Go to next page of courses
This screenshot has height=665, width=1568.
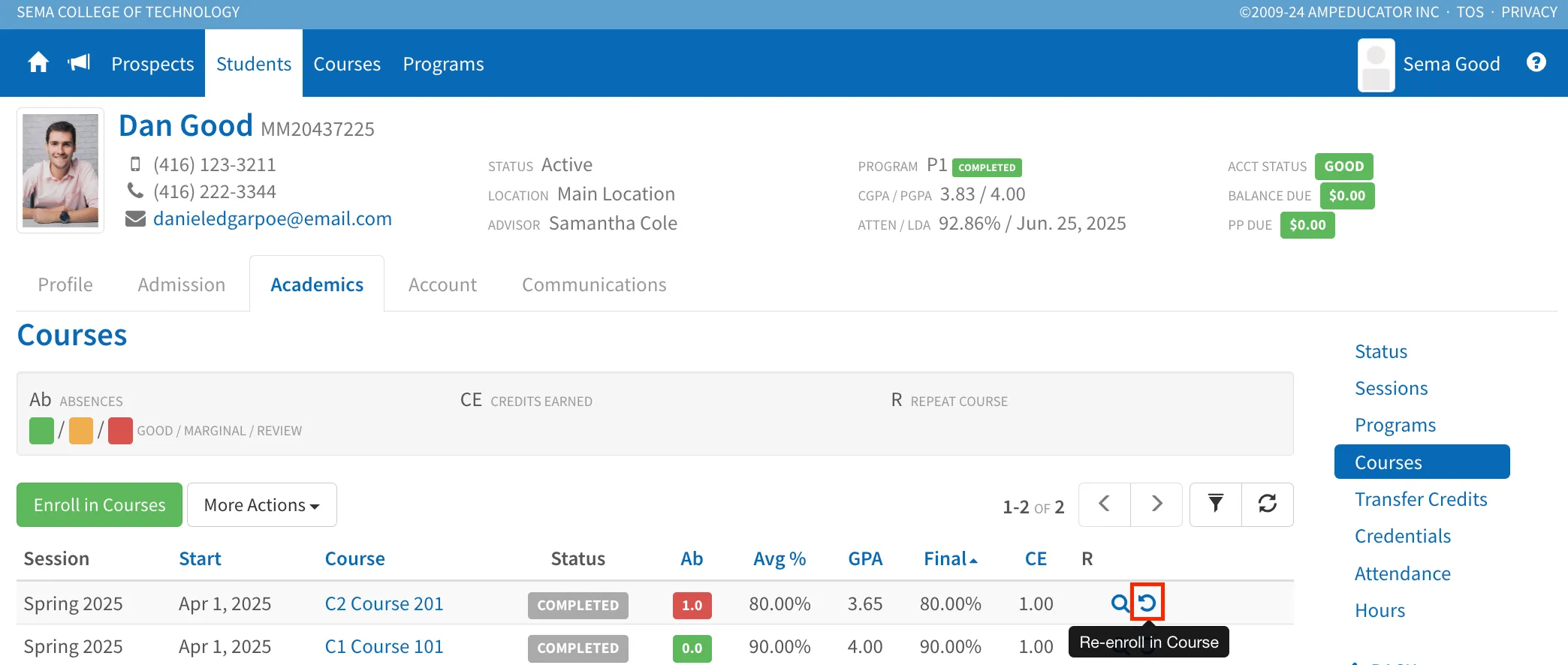pos(1156,504)
